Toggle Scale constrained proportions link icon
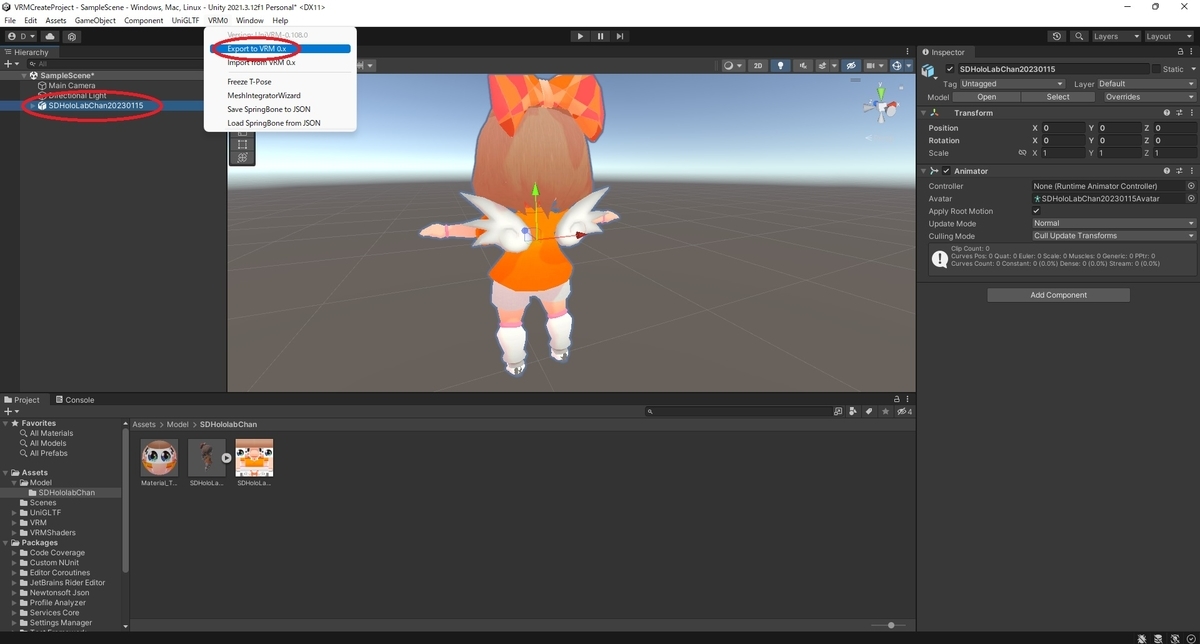This screenshot has height=644, width=1200. (1022, 153)
